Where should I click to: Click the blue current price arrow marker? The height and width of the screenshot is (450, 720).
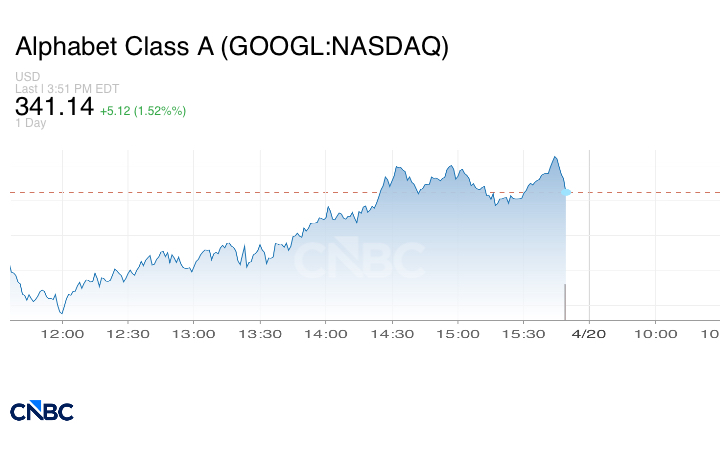[567, 191]
